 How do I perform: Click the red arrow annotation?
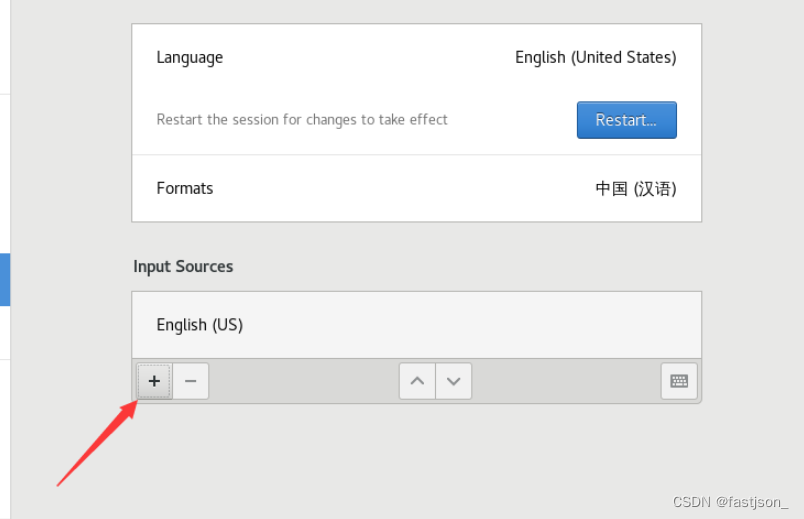(95, 445)
